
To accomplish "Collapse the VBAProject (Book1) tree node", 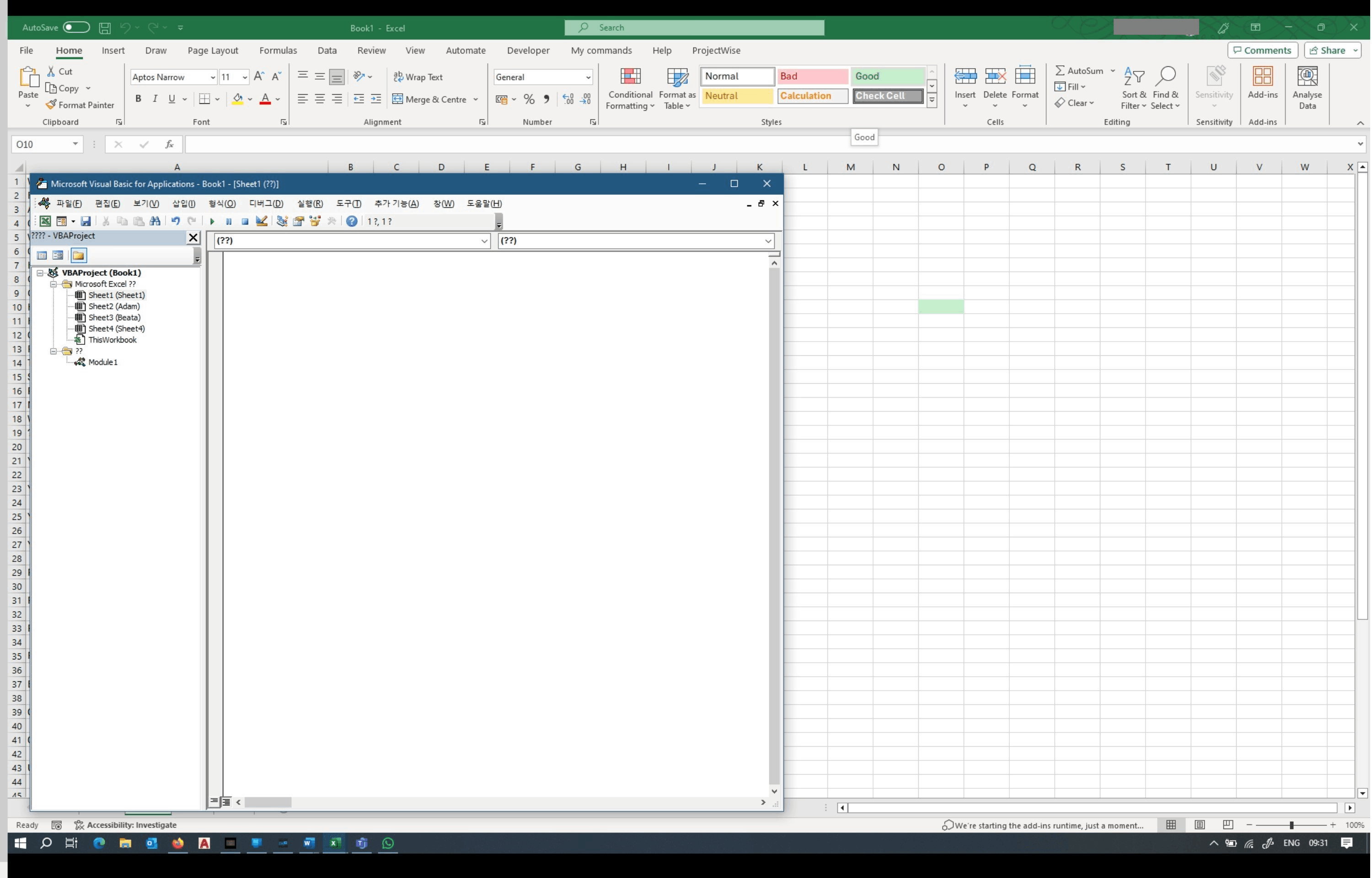I will (x=40, y=273).
